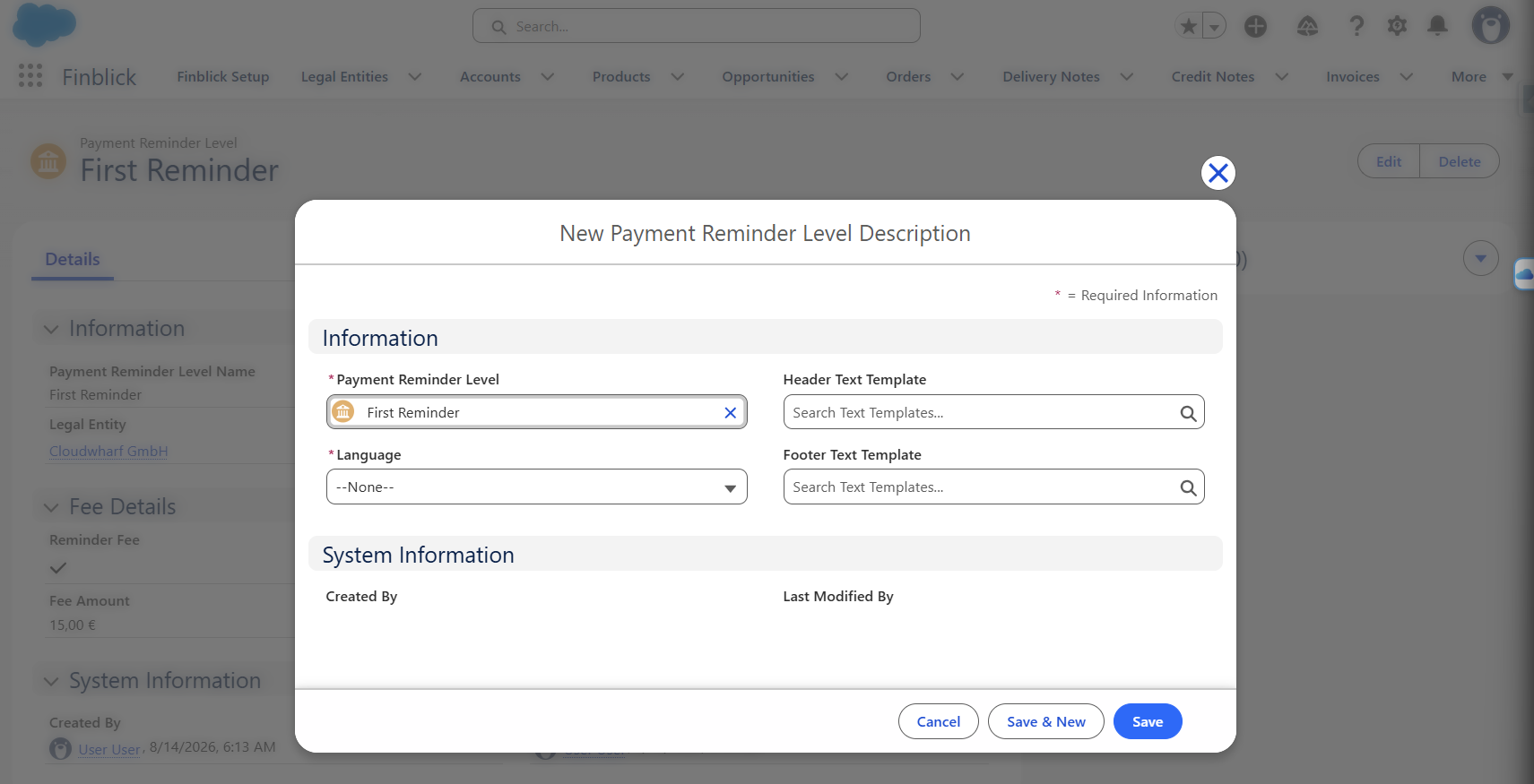This screenshot has height=784, width=1534.
Task: Expand the Delivery Notes menu chevron
Action: pyautogui.click(x=1126, y=77)
